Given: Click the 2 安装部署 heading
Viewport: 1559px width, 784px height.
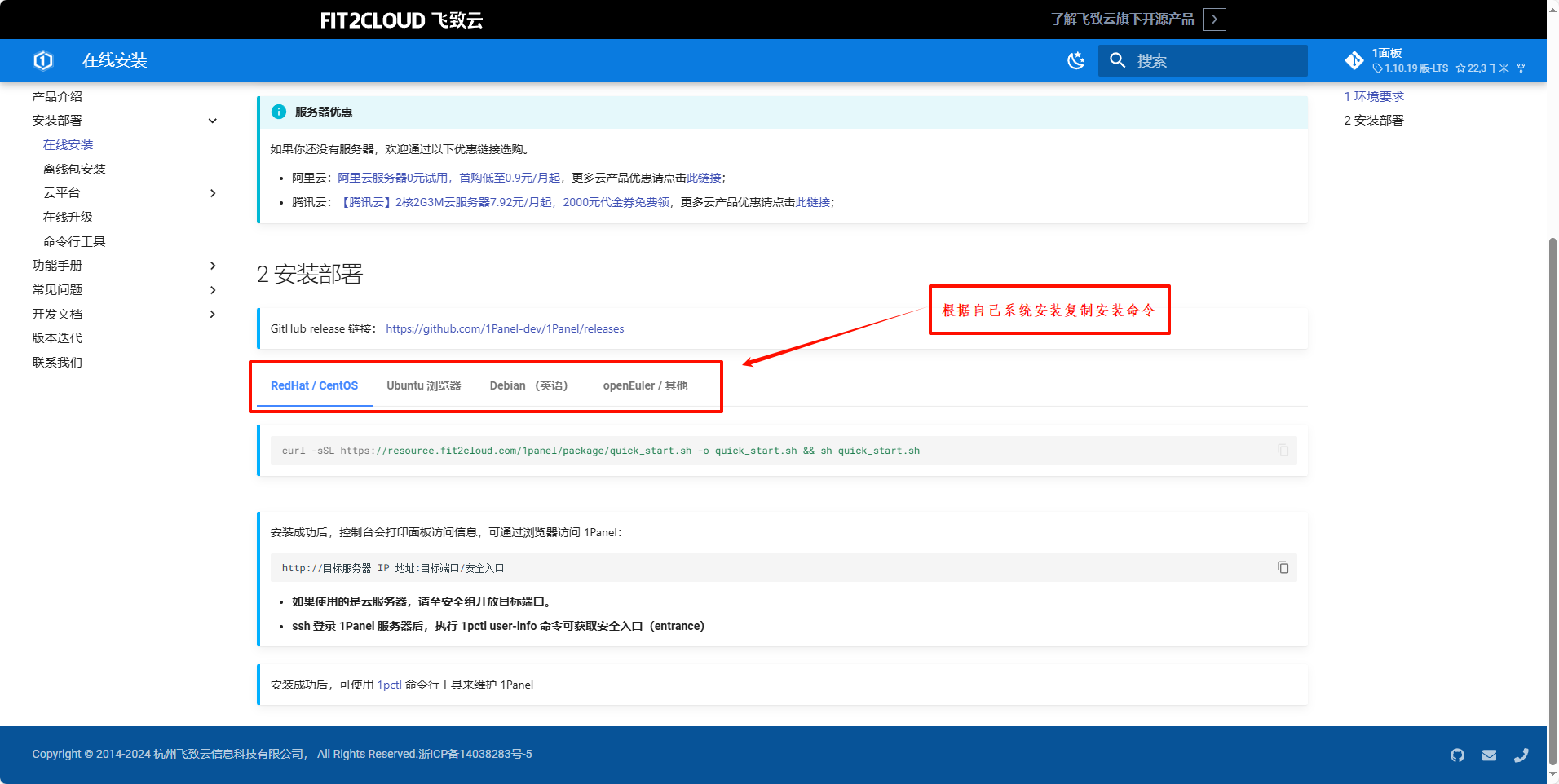Looking at the screenshot, I should [x=310, y=275].
